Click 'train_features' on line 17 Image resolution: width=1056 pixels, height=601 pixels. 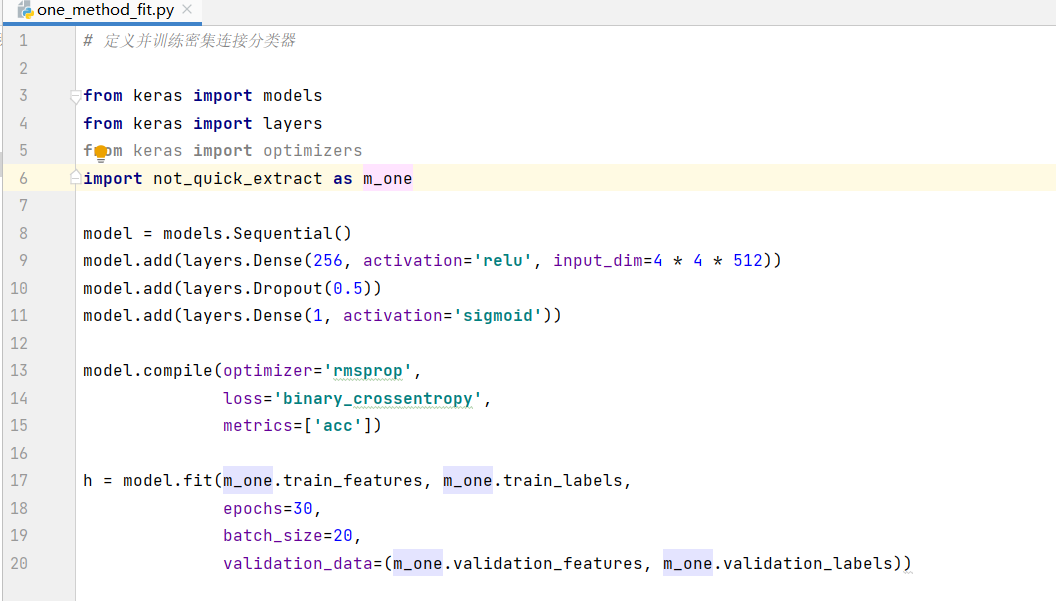pyautogui.click(x=352, y=481)
